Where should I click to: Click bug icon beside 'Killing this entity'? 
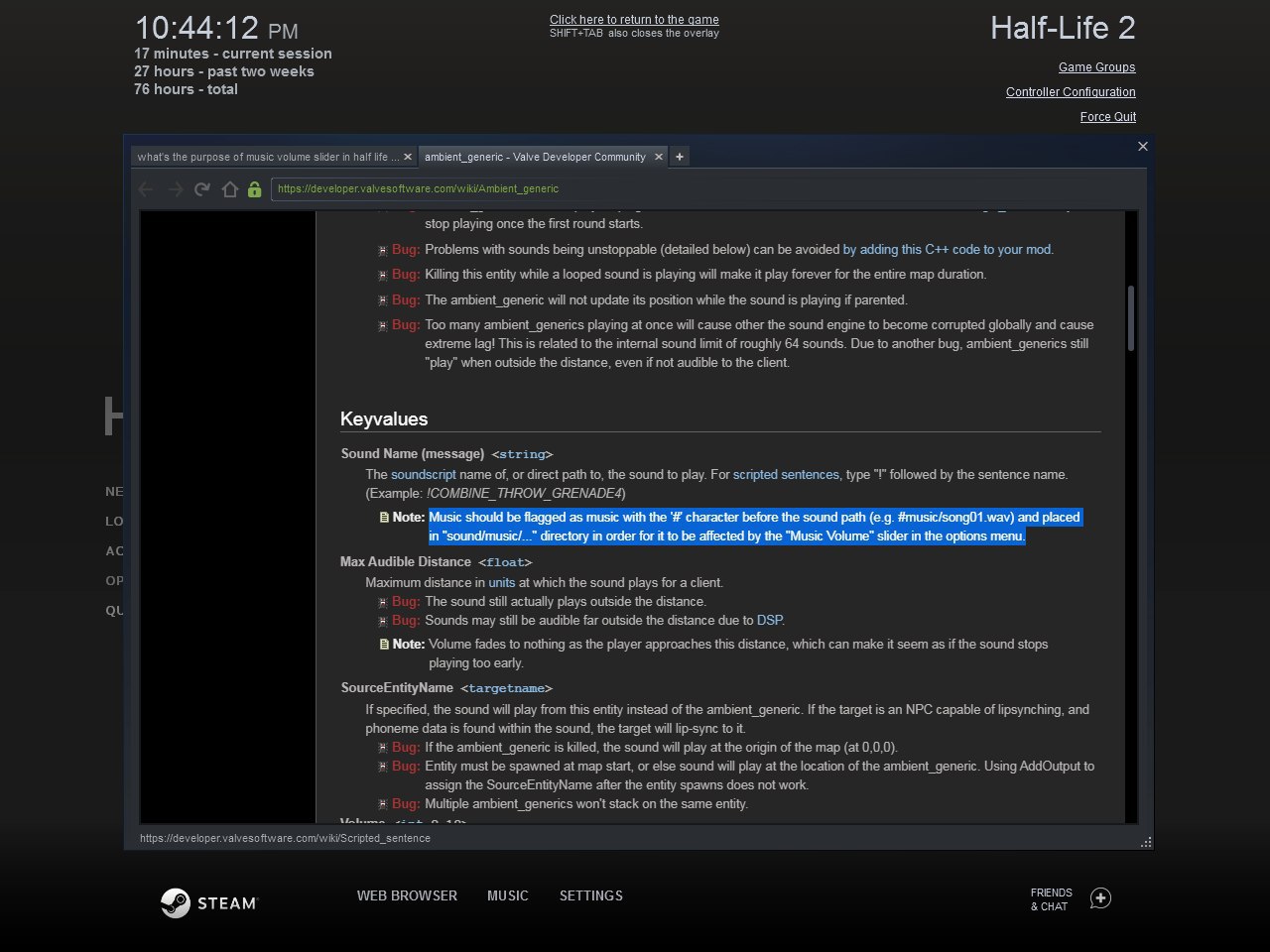tap(383, 276)
